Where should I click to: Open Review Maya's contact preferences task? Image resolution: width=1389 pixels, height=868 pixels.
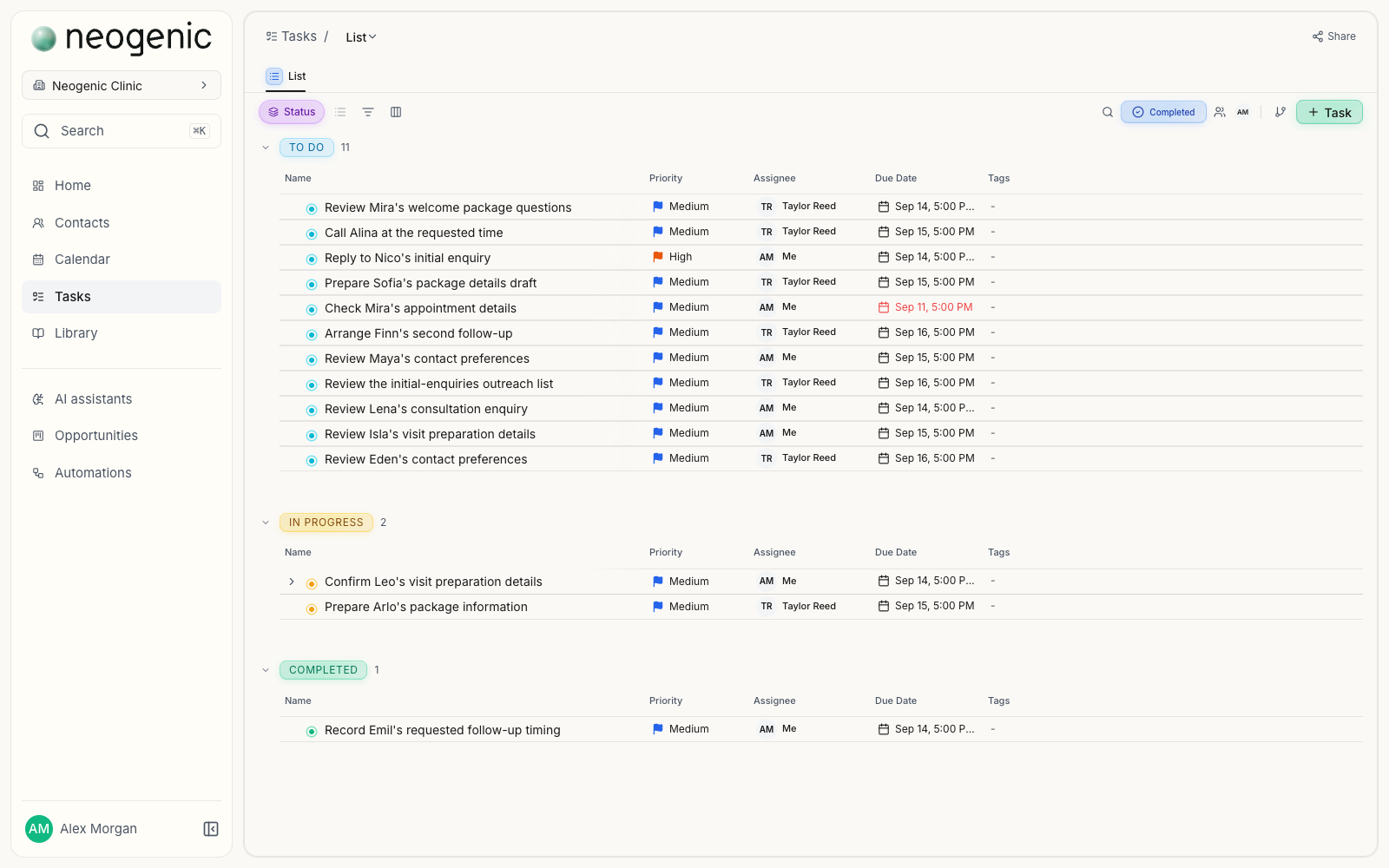(427, 358)
